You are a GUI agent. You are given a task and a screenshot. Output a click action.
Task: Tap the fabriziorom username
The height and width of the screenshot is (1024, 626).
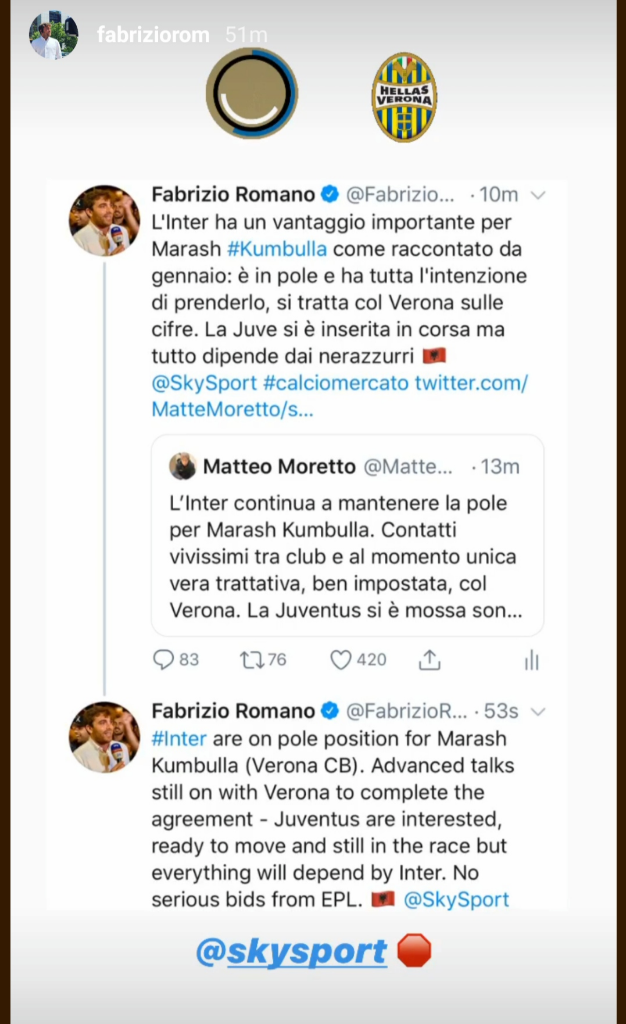click(x=152, y=36)
